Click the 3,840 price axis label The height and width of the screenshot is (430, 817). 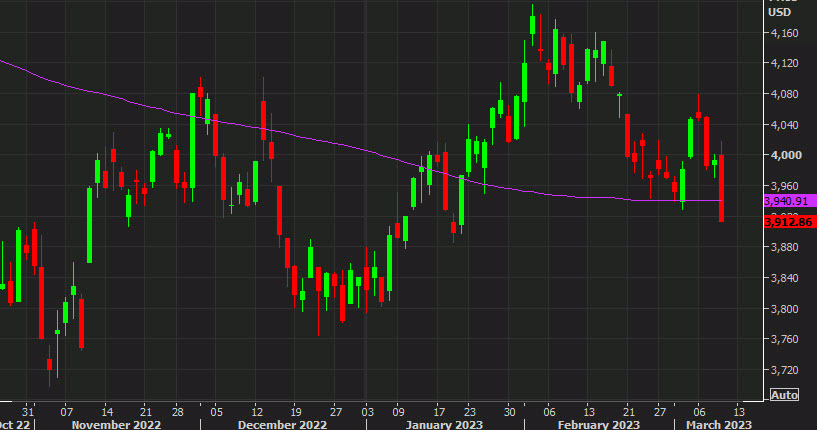pyautogui.click(x=784, y=278)
